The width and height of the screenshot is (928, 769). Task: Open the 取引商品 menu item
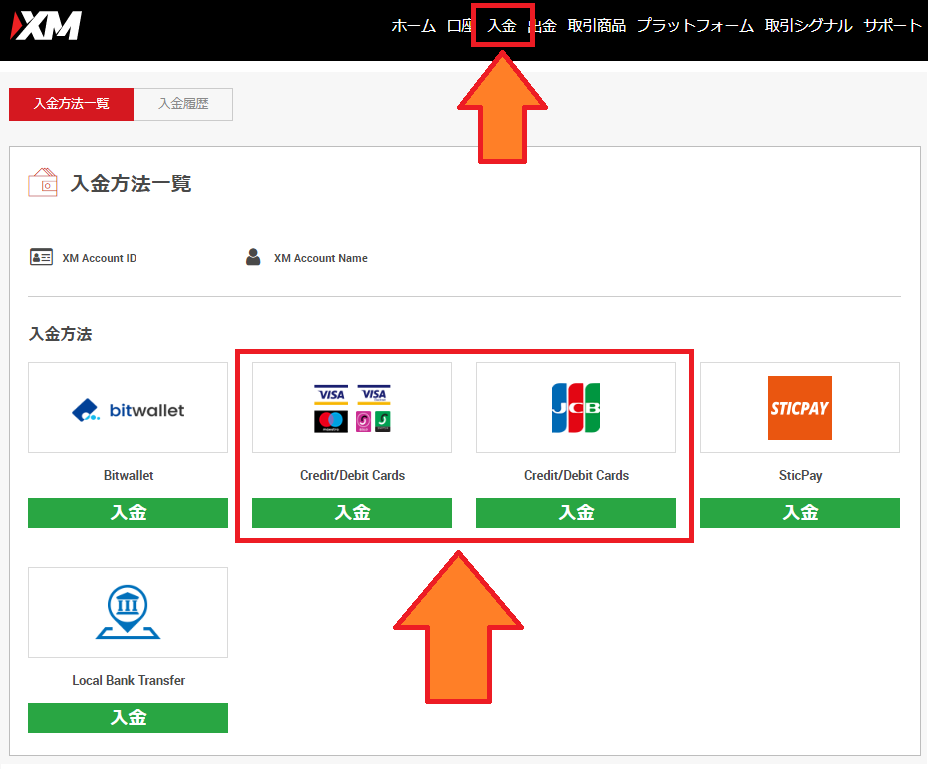coord(597,26)
